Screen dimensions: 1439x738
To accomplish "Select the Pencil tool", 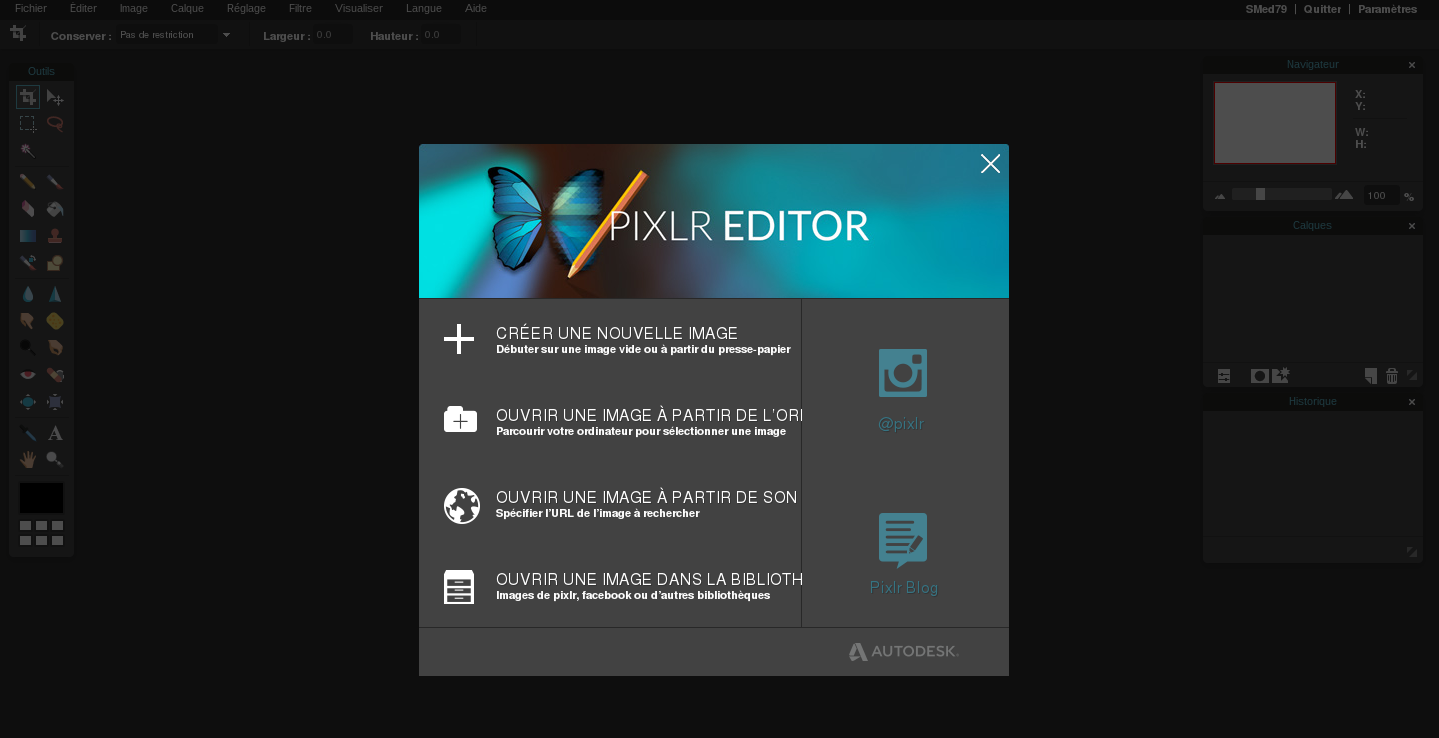I will click(28, 182).
